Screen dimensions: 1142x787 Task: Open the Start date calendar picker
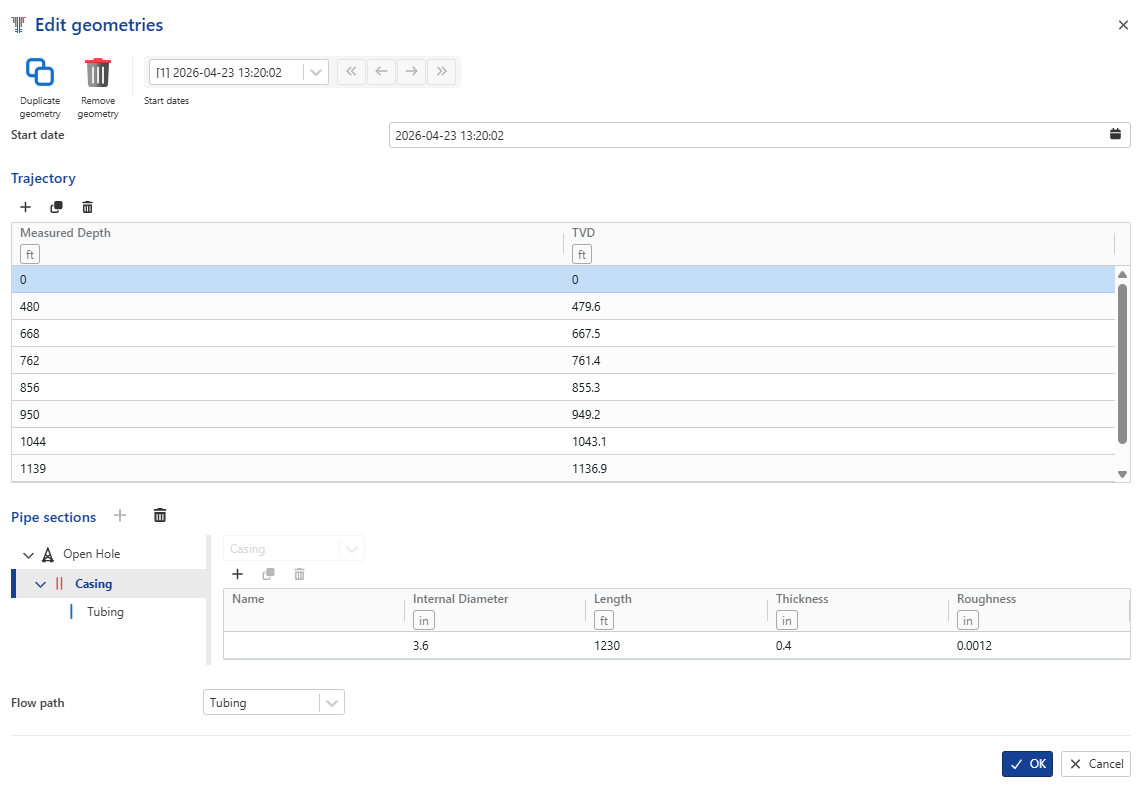1115,135
